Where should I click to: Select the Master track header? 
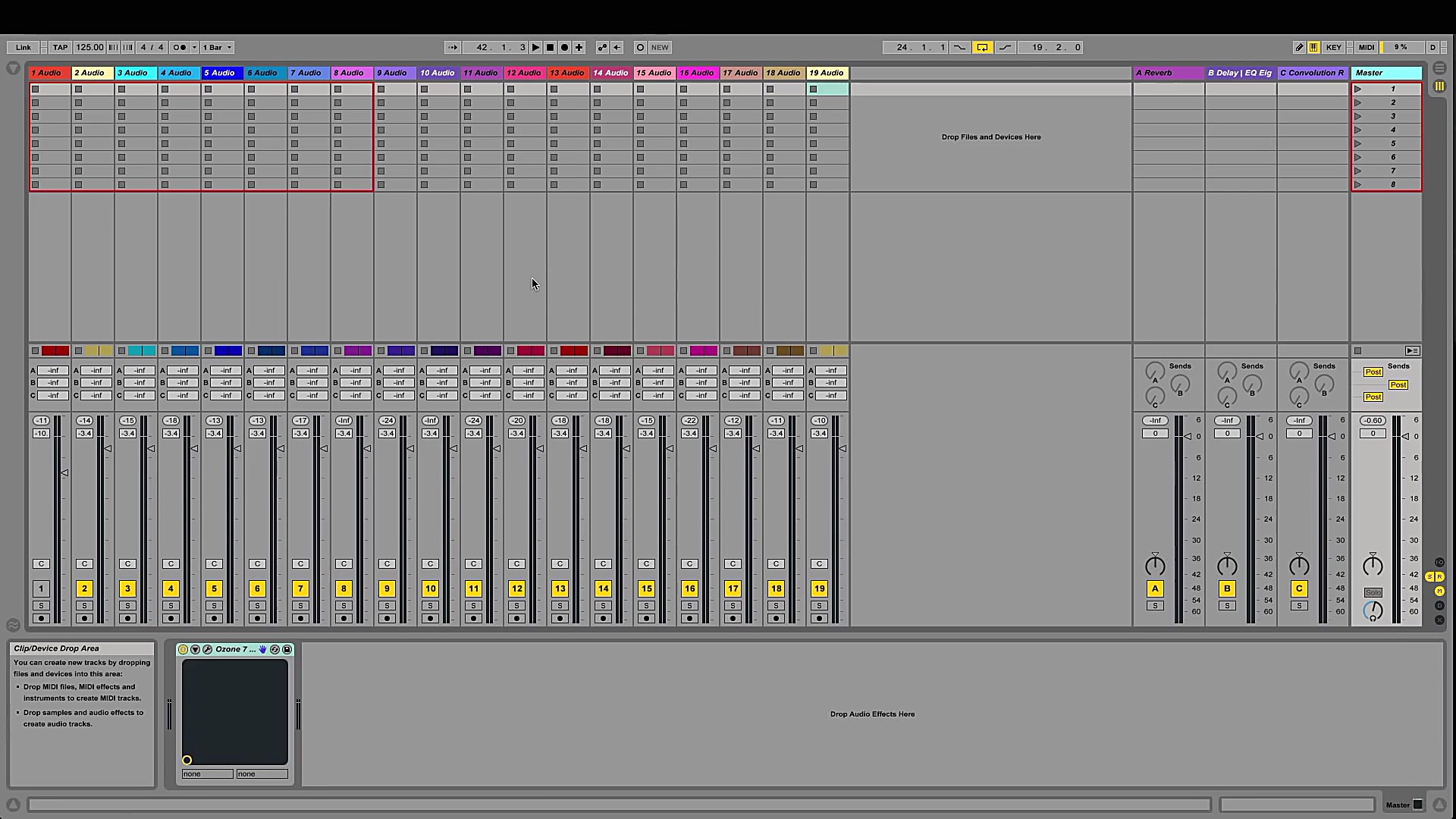(1386, 73)
